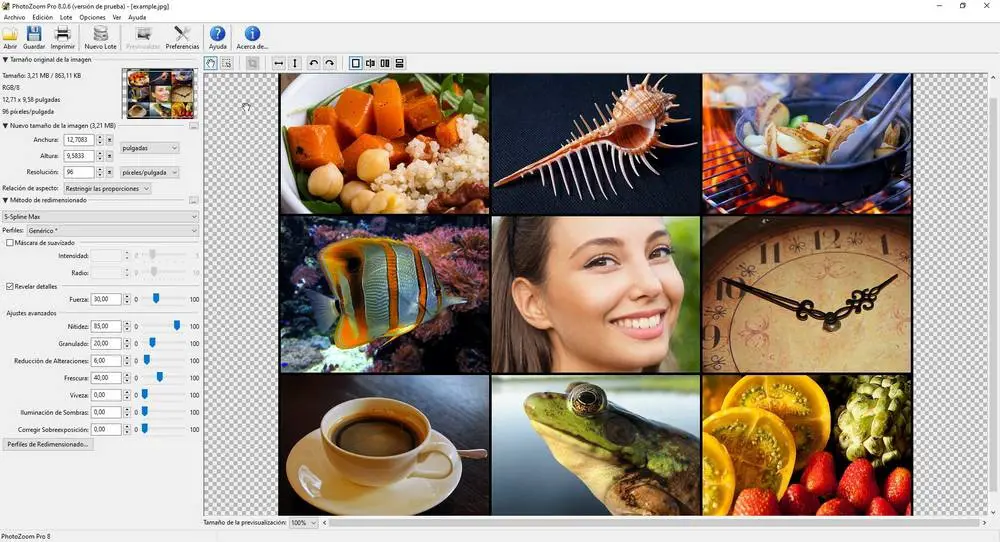Click the Guardar floppy disk icon
Screen dimensions: 1000x542
[x=34, y=34]
